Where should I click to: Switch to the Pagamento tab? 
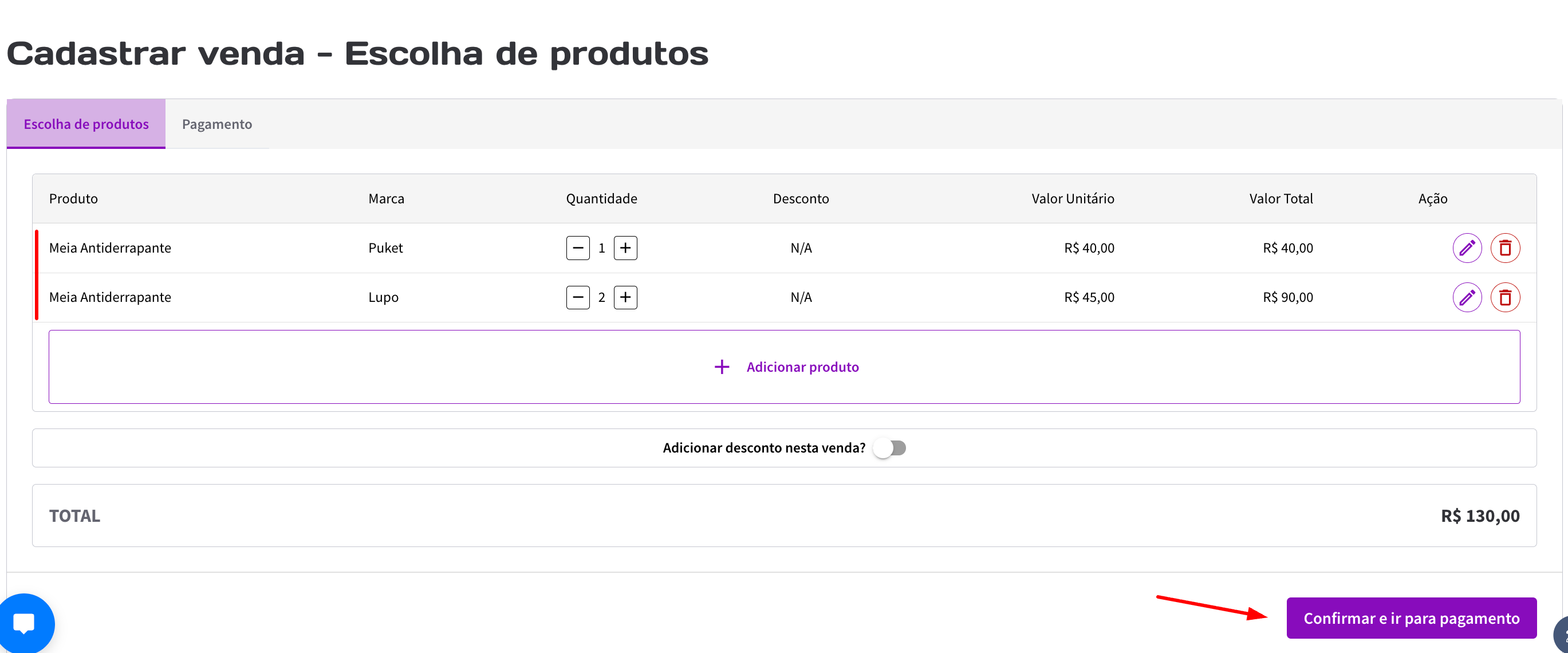tap(216, 124)
